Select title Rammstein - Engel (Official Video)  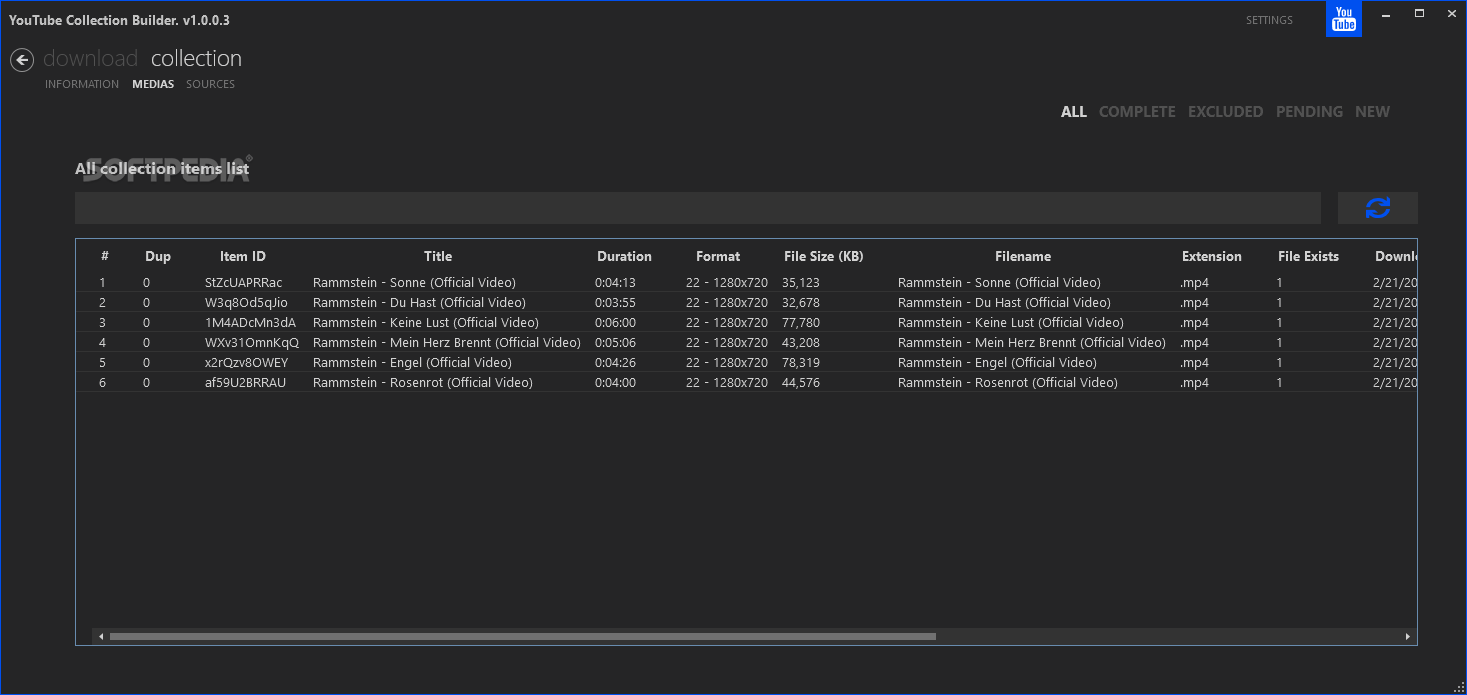(x=412, y=363)
